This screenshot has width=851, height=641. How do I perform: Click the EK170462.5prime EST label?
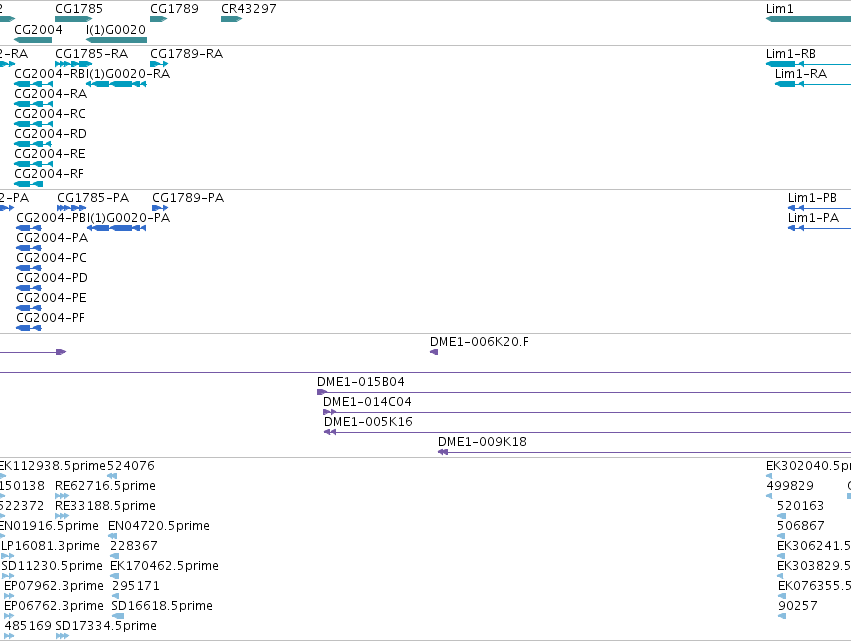pyautogui.click(x=164, y=566)
